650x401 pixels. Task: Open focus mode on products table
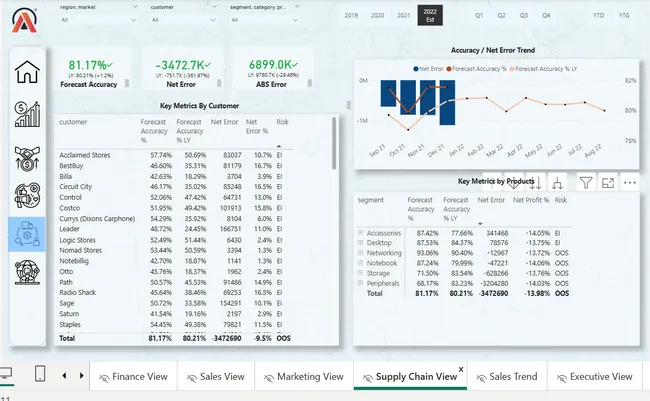pyautogui.click(x=607, y=182)
